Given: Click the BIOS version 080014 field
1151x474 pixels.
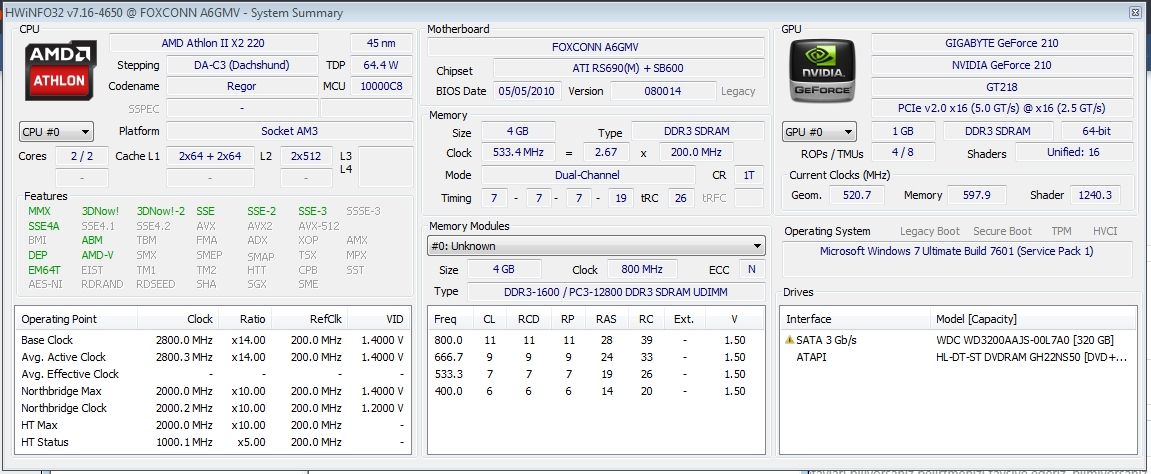Looking at the screenshot, I should pyautogui.click(x=663, y=91).
